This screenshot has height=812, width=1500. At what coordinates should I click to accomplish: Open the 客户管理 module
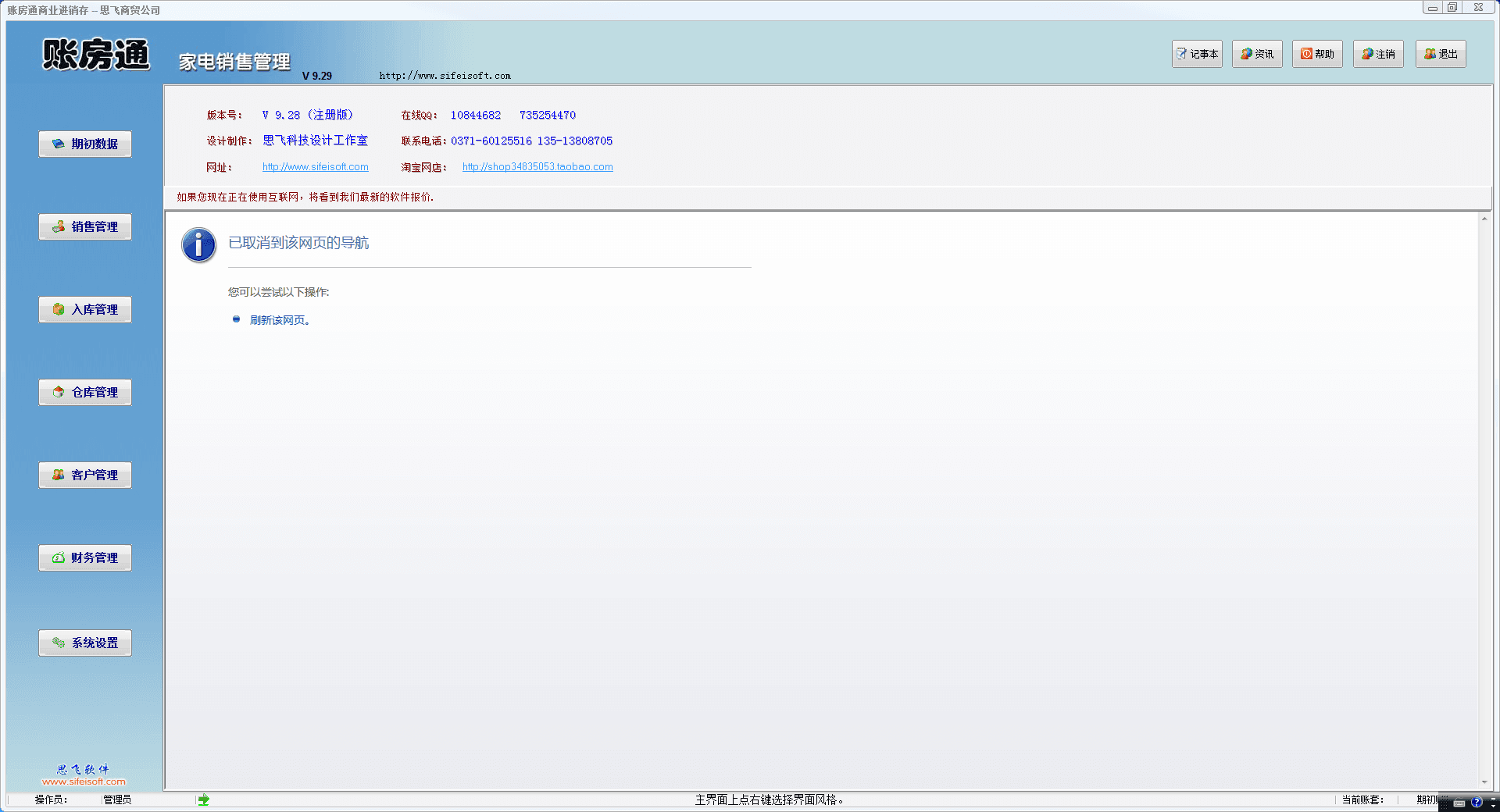click(85, 475)
